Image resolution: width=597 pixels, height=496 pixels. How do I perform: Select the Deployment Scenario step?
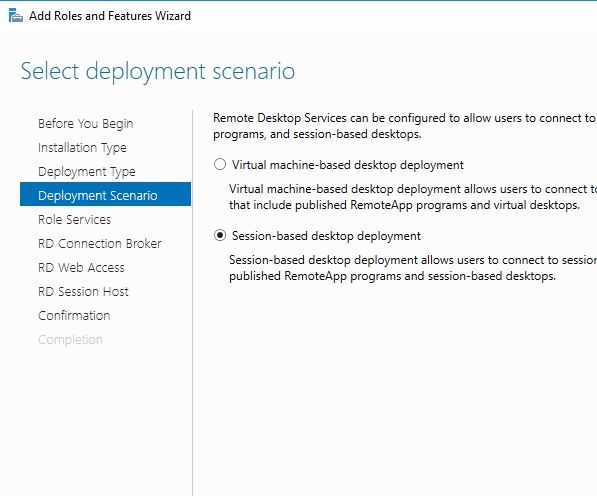pyautogui.click(x=105, y=194)
